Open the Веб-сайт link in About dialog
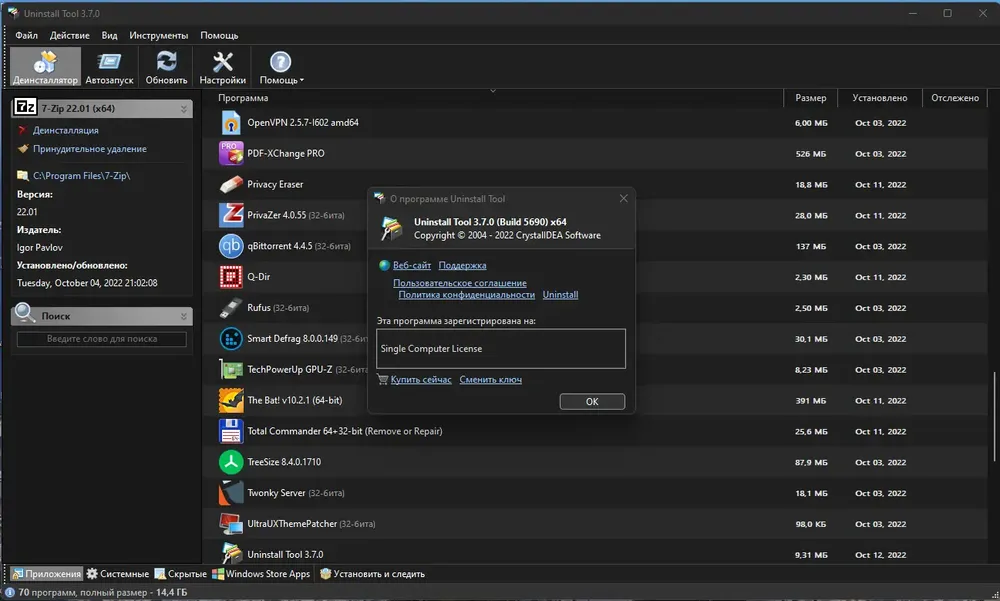1000x601 pixels. (412, 265)
